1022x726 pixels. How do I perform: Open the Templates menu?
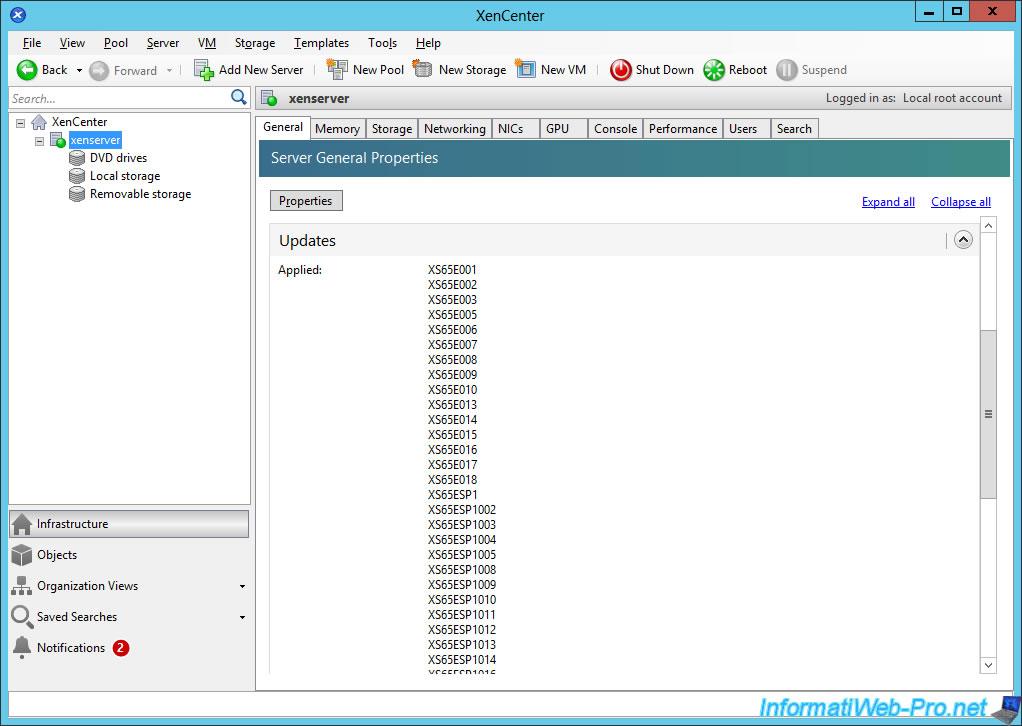click(321, 43)
